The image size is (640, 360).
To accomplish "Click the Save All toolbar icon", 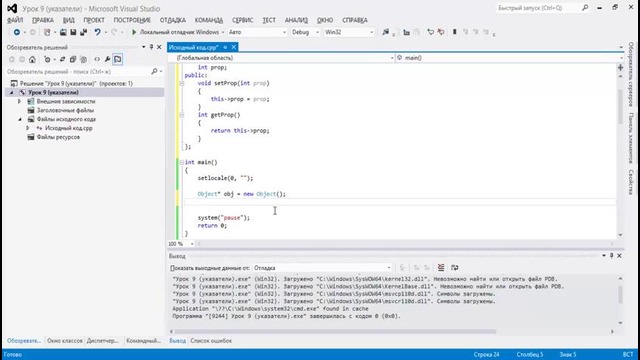I will click(84, 32).
